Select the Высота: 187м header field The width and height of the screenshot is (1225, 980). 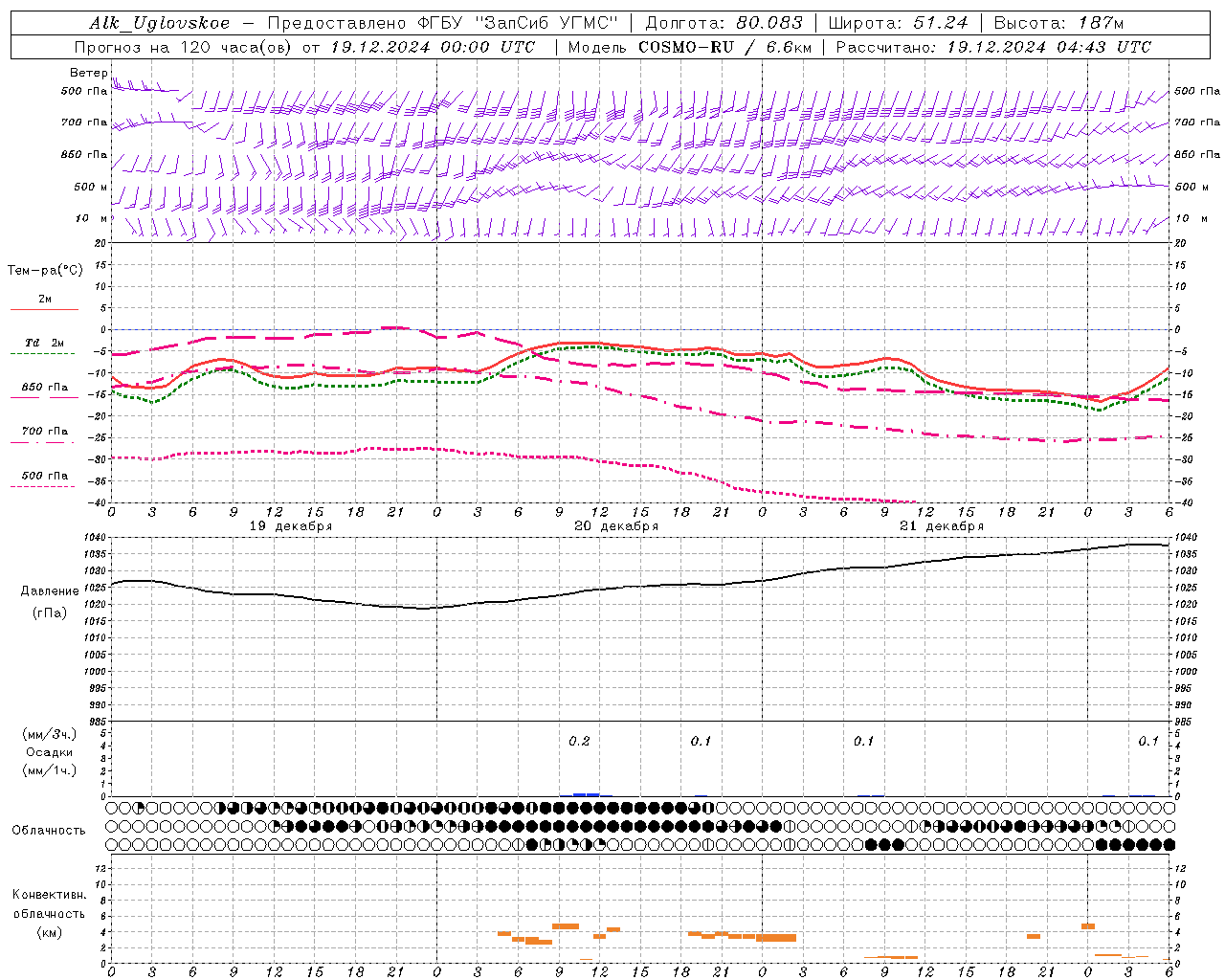tap(1058, 23)
